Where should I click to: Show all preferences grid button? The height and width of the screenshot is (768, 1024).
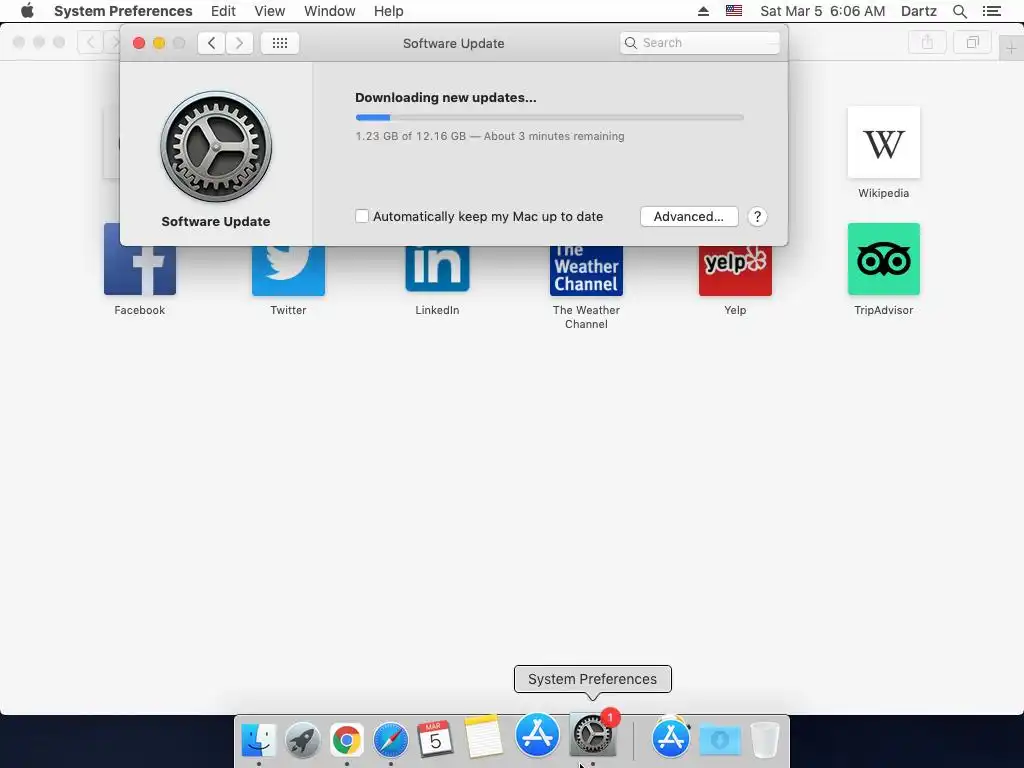(x=280, y=43)
